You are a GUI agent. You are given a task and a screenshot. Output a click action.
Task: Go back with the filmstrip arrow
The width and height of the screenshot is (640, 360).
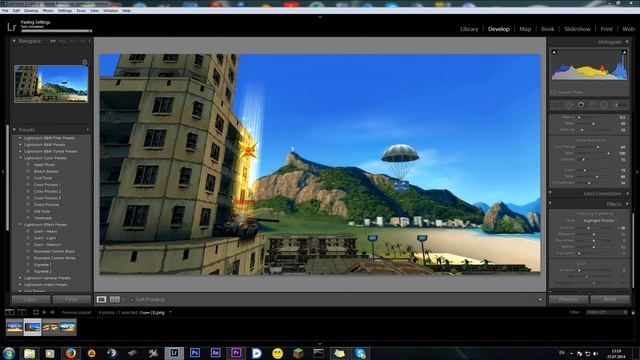(x=44, y=312)
